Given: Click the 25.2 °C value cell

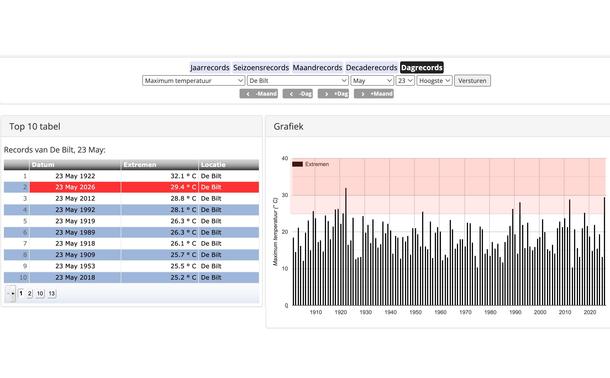Looking at the screenshot, I should pyautogui.click(x=160, y=277).
